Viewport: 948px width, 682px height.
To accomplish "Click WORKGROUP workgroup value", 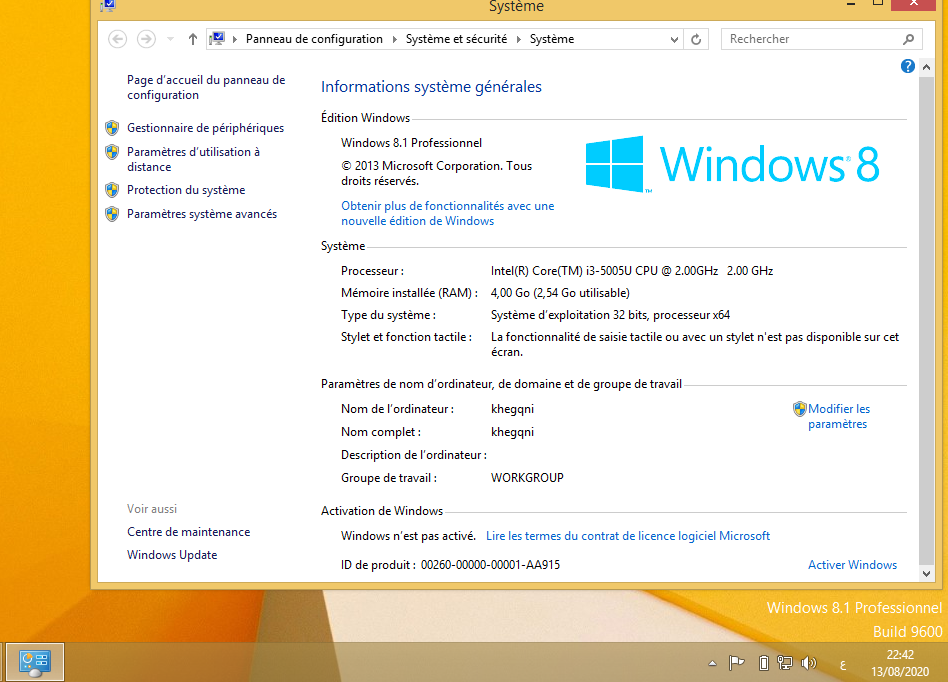I will tap(527, 478).
